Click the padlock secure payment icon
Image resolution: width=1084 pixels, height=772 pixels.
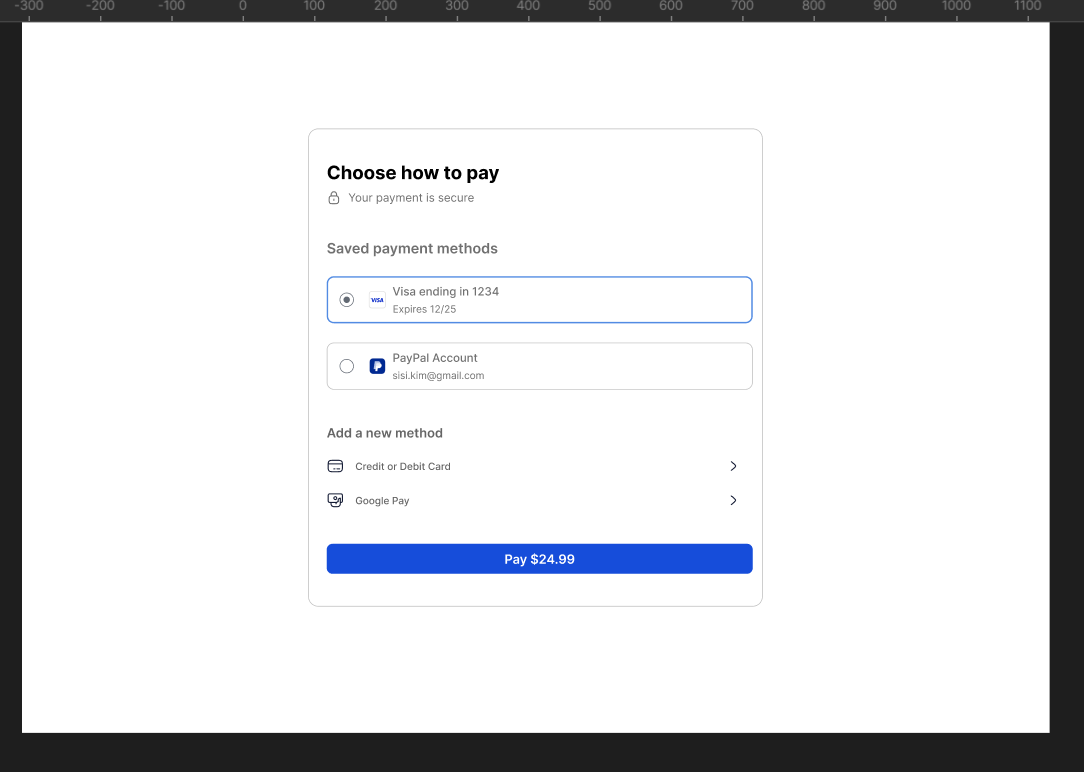tap(333, 198)
